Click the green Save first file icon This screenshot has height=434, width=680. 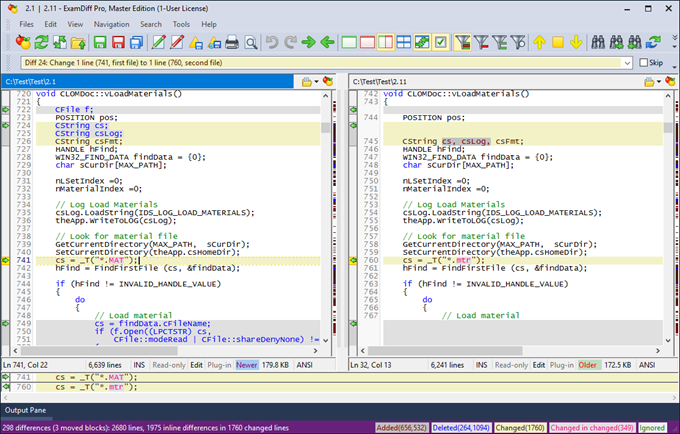99,43
